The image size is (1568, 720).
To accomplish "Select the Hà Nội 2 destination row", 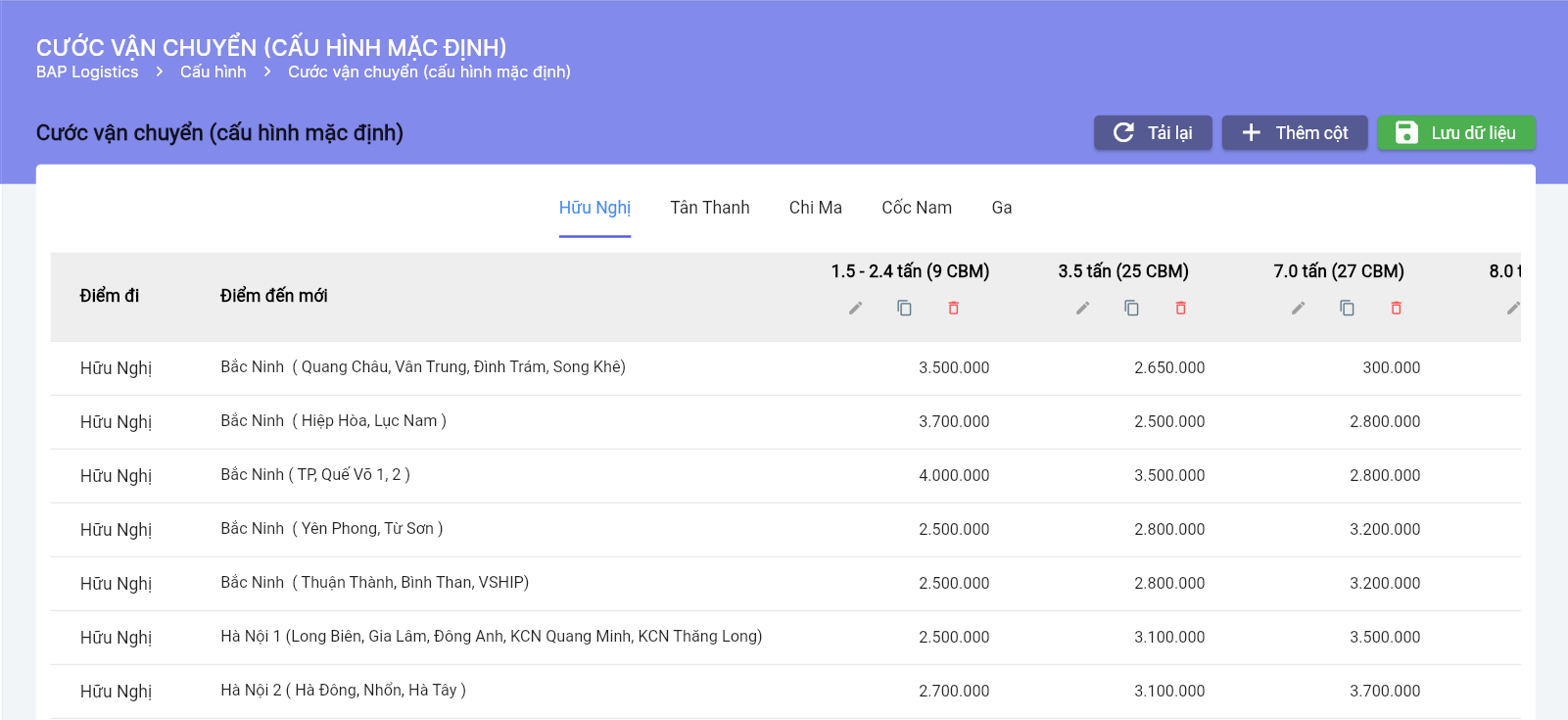I will pyautogui.click(x=343, y=691).
